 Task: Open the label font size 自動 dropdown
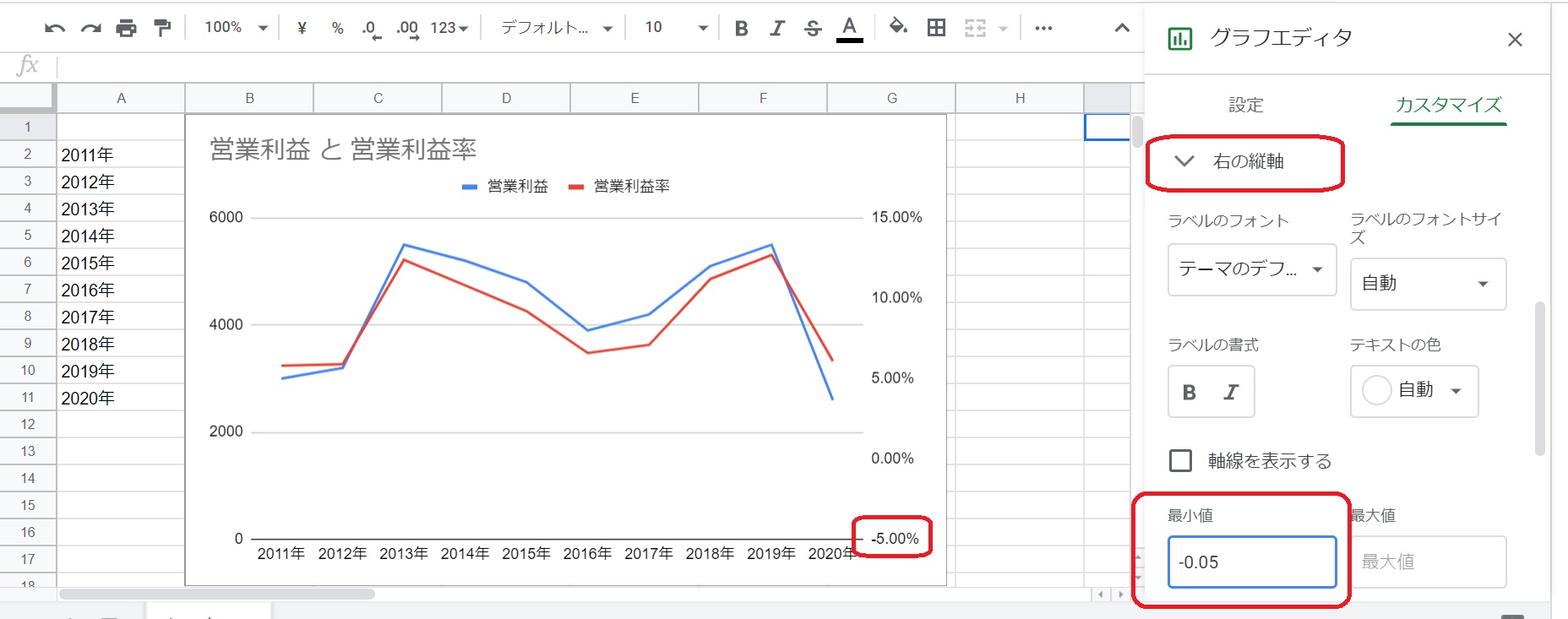point(1428,284)
